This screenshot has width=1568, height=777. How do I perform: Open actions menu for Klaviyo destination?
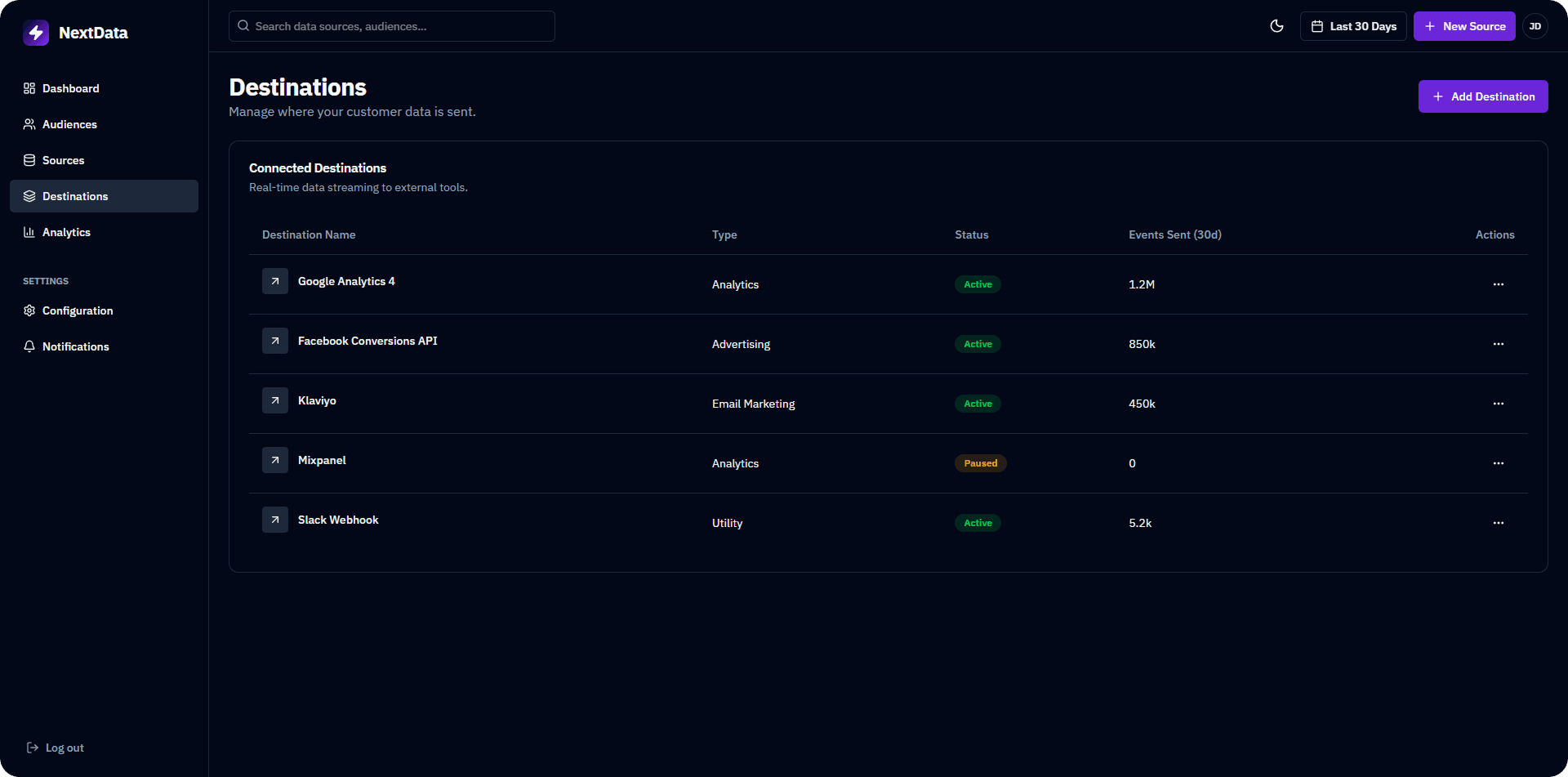[x=1499, y=404]
